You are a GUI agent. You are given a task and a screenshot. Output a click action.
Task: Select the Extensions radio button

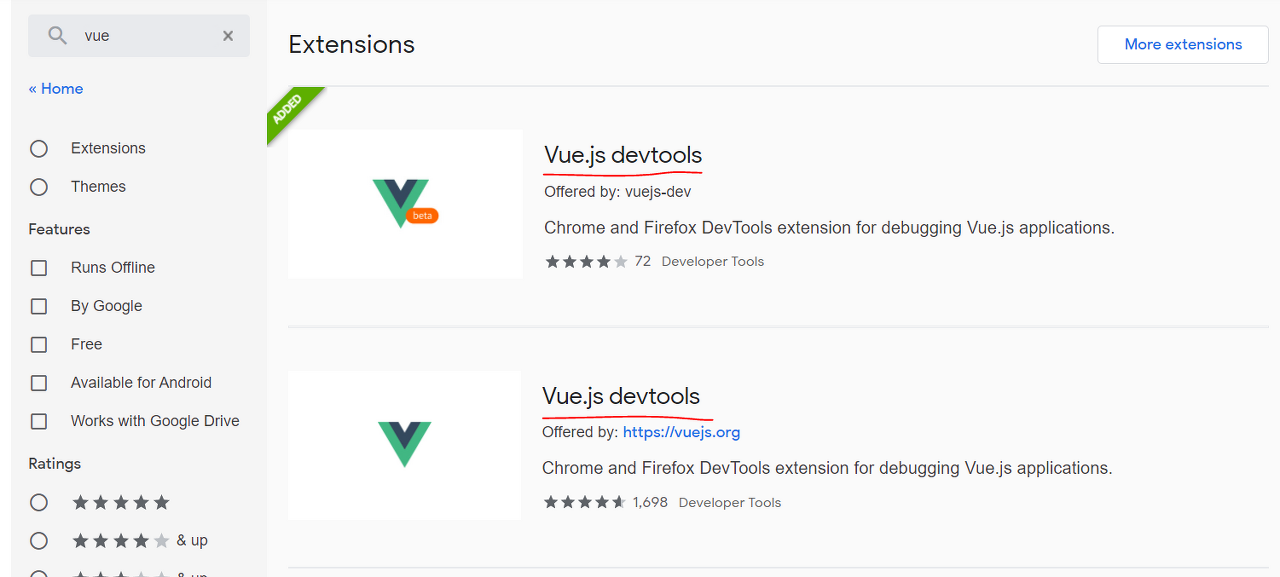click(39, 149)
